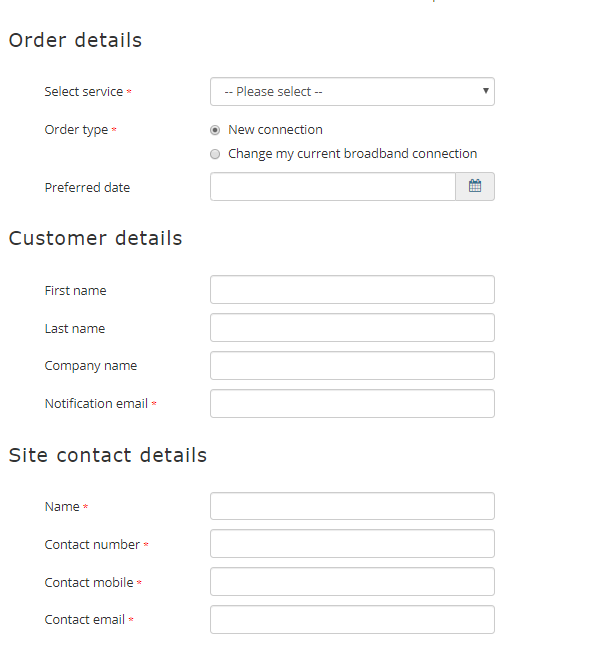This screenshot has height=649, width=591.
Task: Click into the Contact mobile field
Action: pyautogui.click(x=352, y=582)
